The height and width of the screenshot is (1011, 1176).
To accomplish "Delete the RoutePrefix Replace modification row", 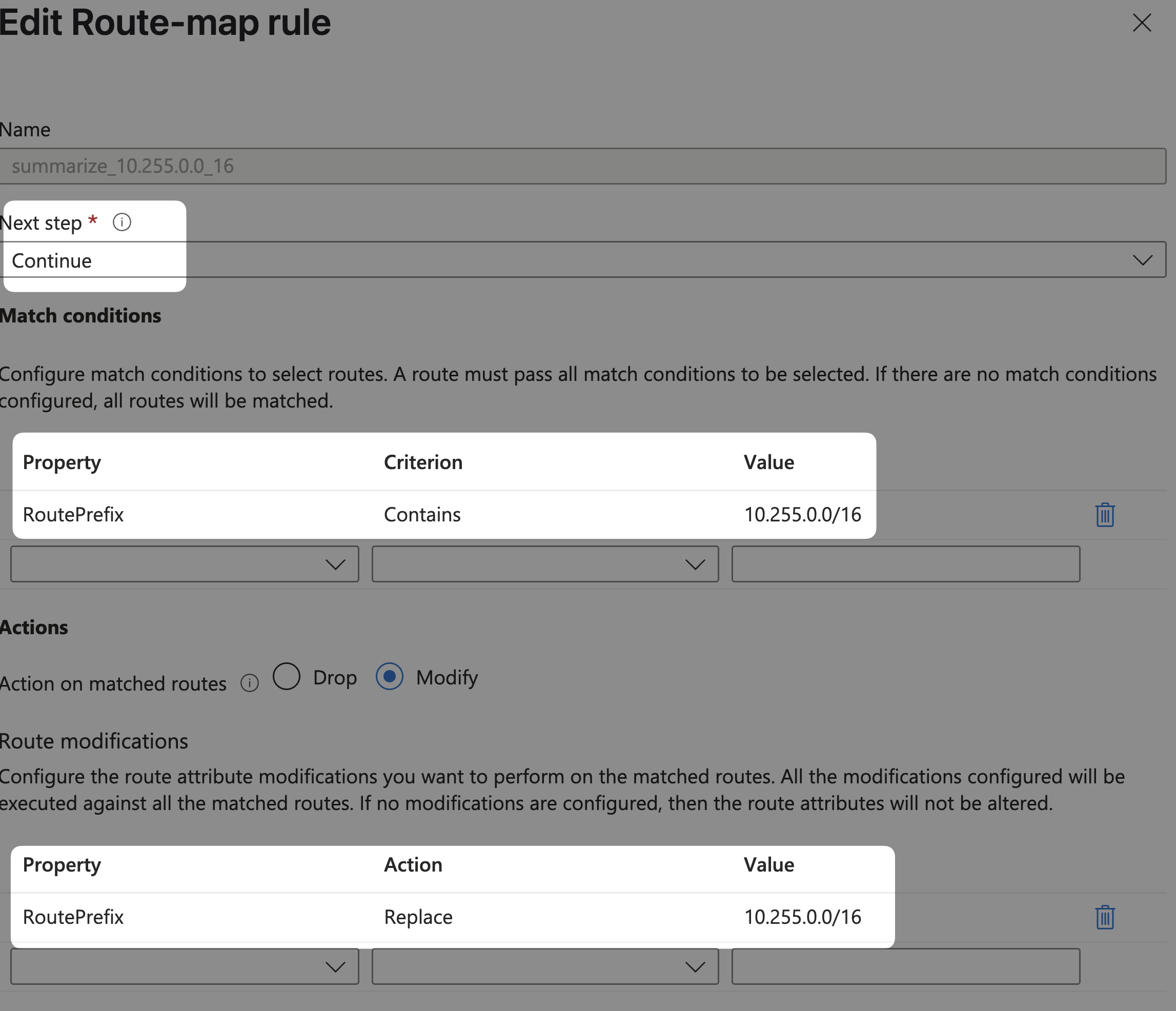I will click(1104, 917).
